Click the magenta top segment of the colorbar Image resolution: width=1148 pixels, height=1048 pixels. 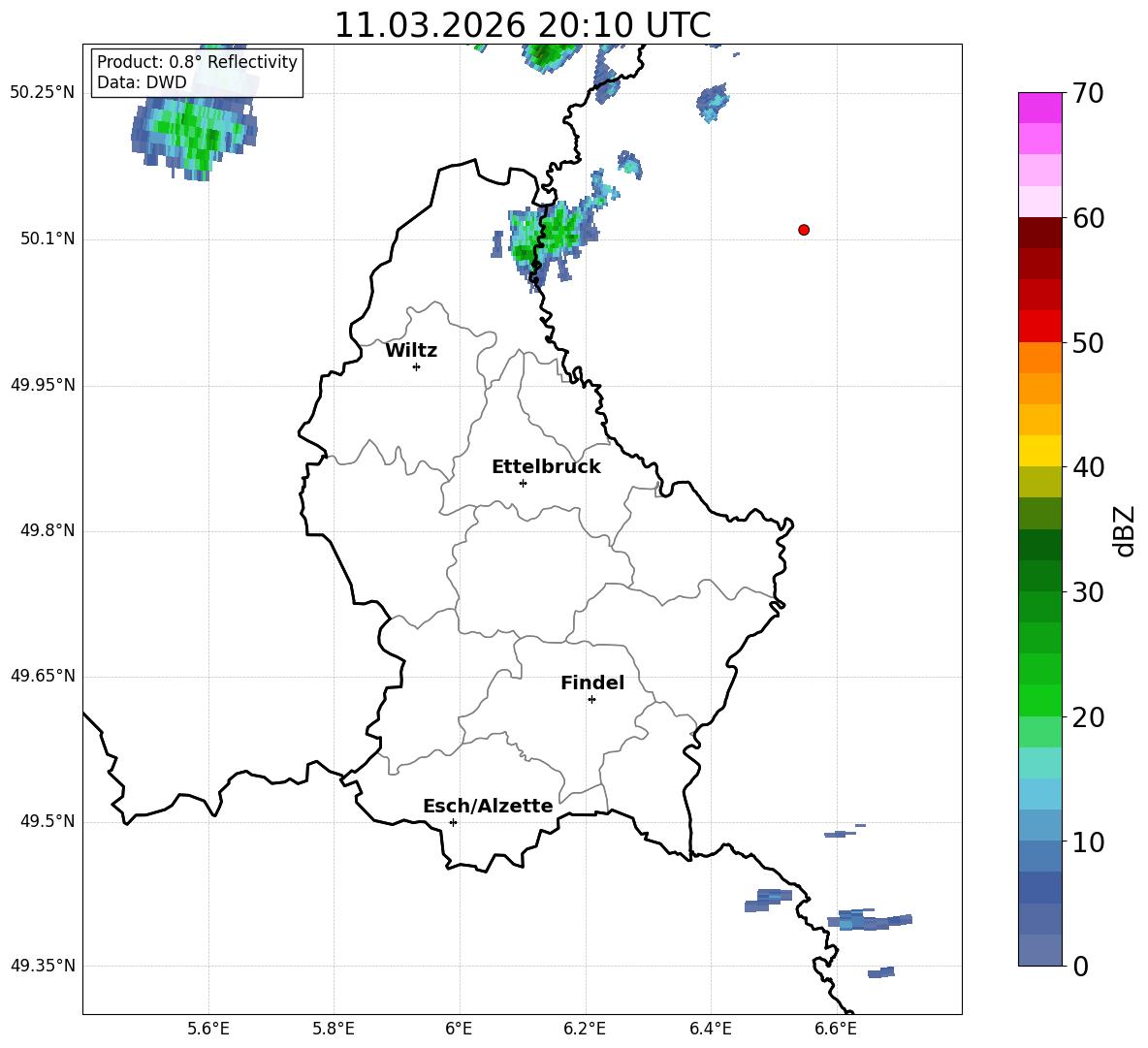[x=1040, y=108]
